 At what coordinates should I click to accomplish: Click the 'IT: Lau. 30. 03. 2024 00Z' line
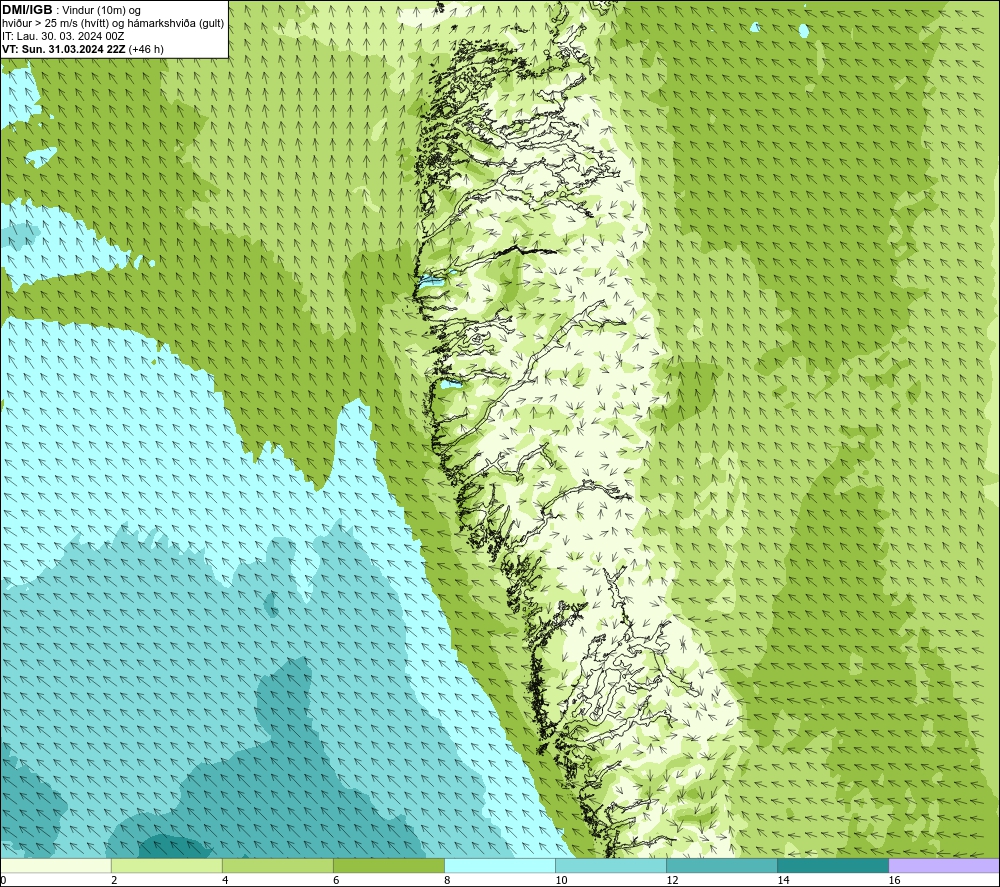pos(63,36)
